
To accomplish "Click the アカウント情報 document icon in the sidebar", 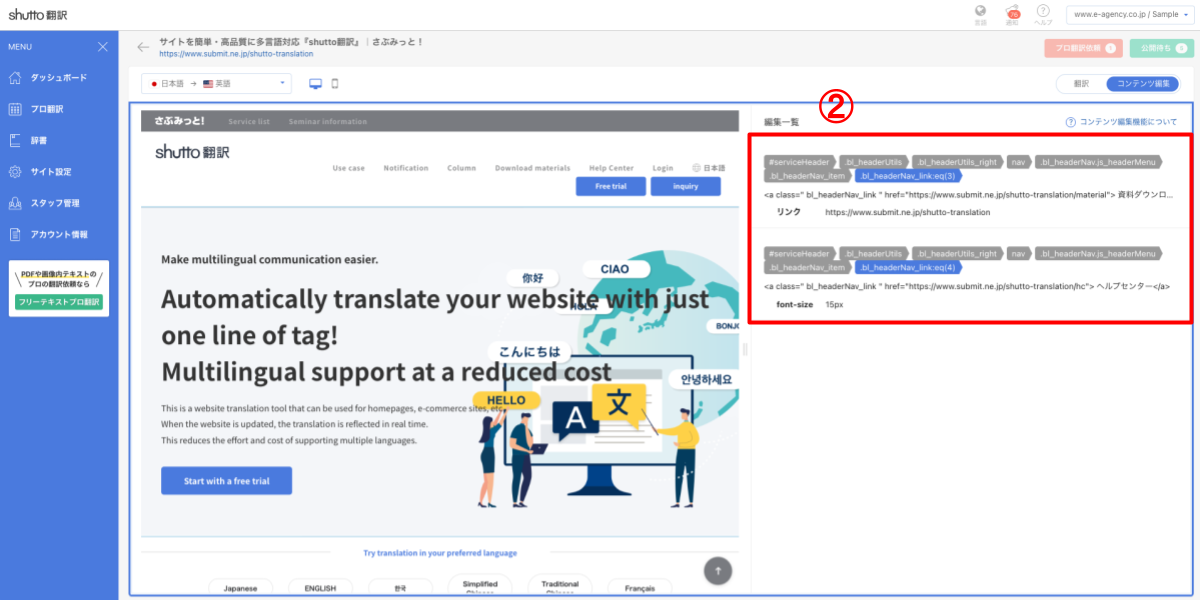I will (x=15, y=234).
